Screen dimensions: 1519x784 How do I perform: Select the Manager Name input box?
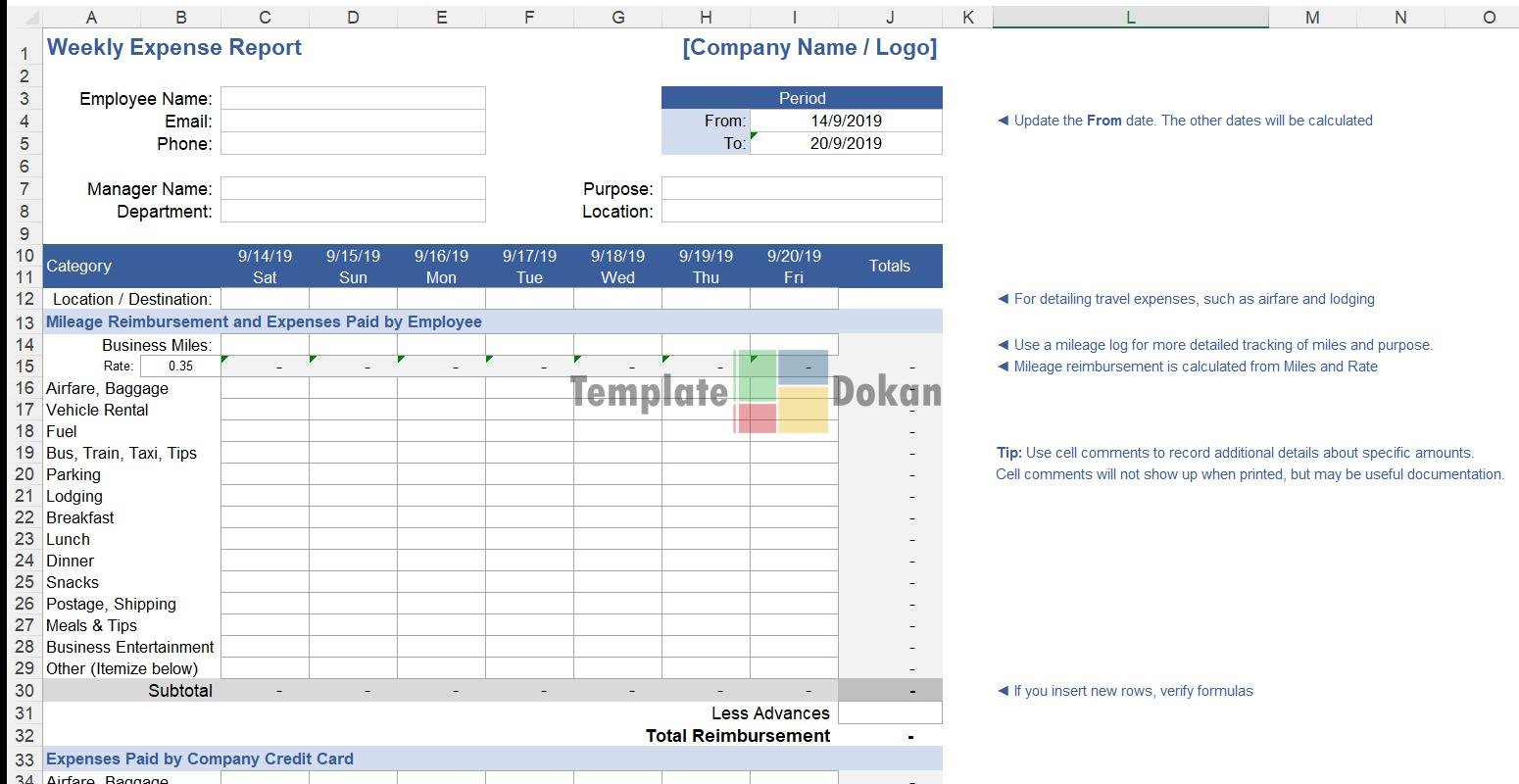(x=353, y=188)
